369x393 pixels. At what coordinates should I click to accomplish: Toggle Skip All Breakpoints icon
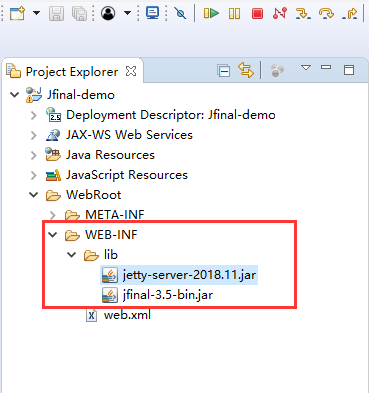[x=180, y=13]
